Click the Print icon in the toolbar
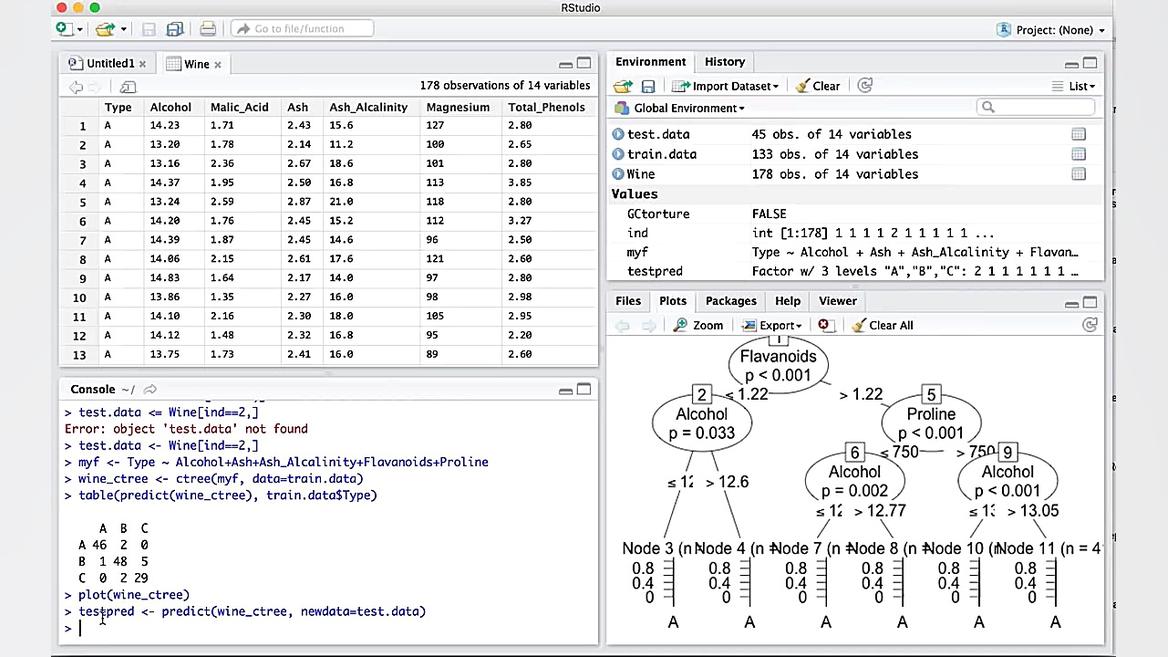 coord(206,29)
